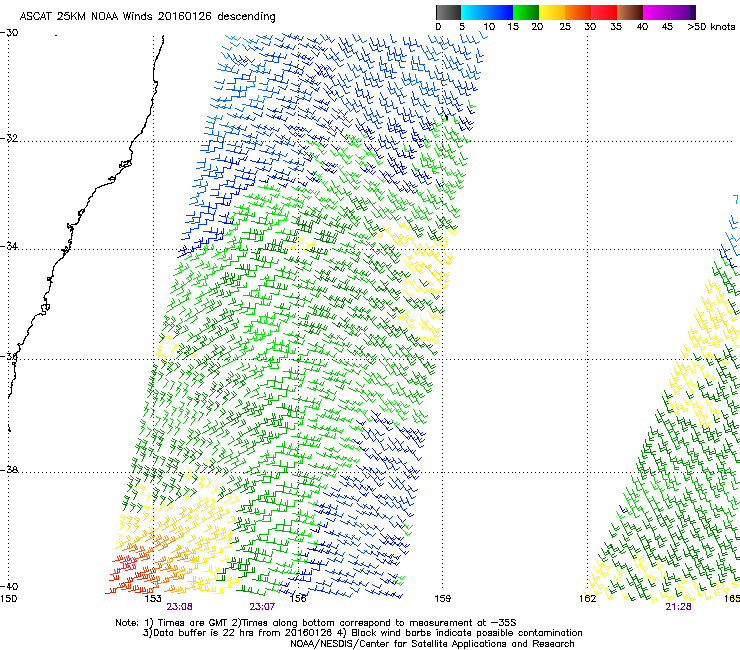Screen dimensions: 740x650
Task: Click the 'NOAA/NESDIS/Center for Satellite Applications and Research' credit
Action: (x=432, y=644)
